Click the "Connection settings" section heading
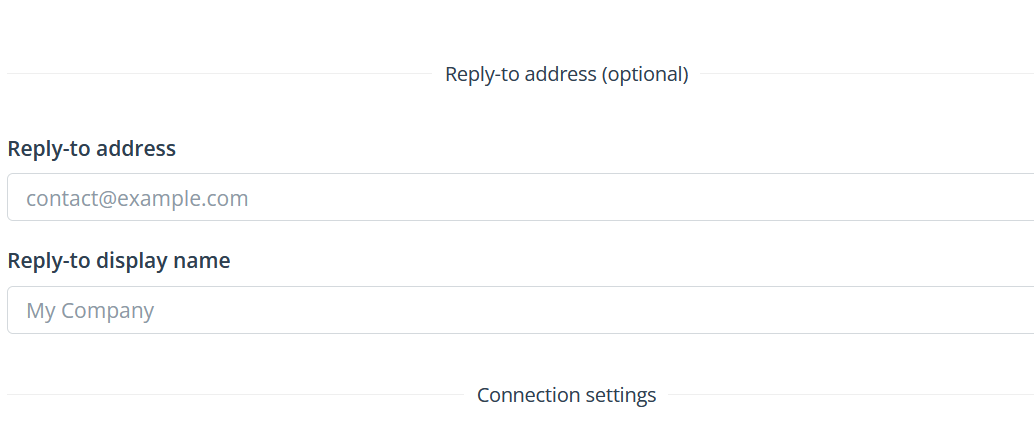The image size is (1034, 433). point(566,395)
